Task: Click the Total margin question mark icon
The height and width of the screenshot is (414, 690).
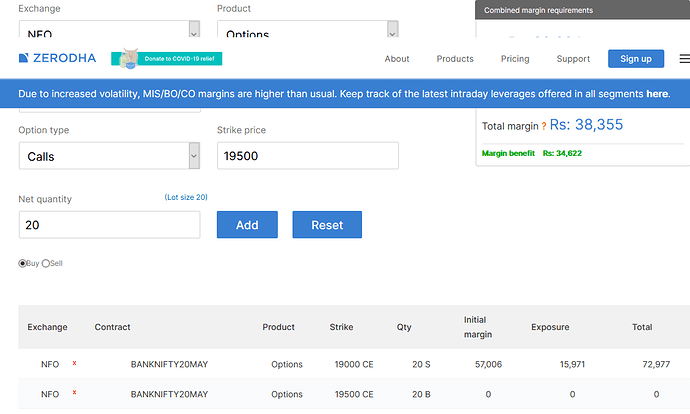Action: [x=544, y=126]
